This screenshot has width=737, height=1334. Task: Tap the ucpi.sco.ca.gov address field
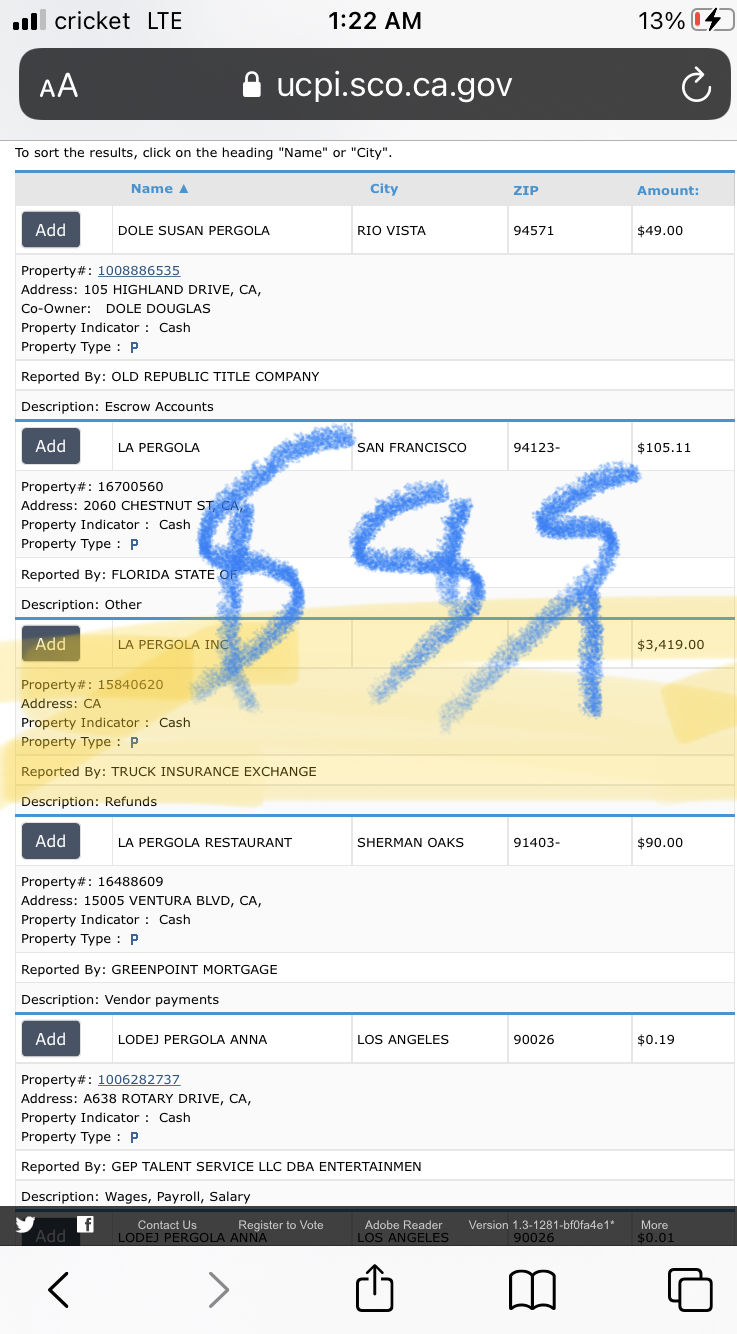375,85
